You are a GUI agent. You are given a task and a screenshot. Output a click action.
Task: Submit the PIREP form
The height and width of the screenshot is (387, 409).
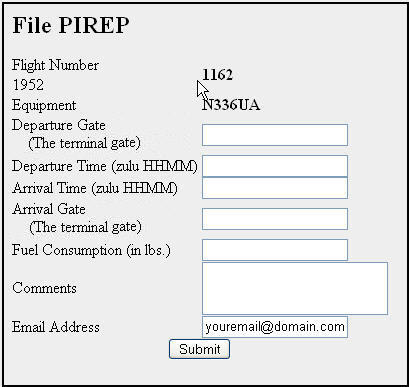199,349
